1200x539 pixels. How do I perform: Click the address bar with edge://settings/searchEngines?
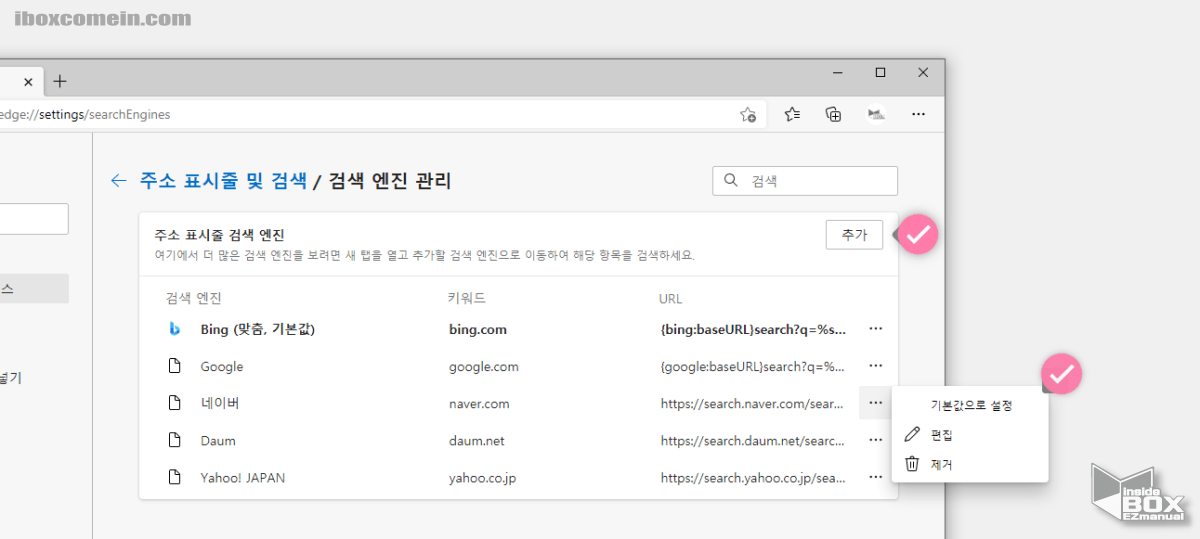point(378,114)
